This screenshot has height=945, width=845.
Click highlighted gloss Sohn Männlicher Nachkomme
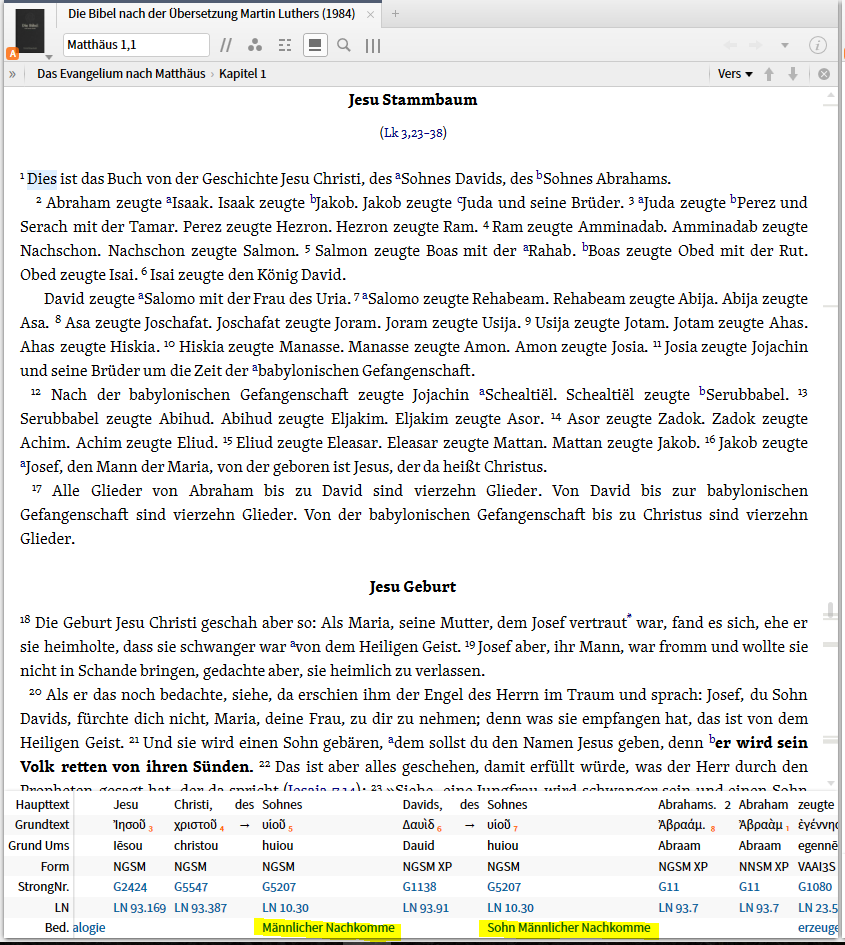[x=568, y=928]
